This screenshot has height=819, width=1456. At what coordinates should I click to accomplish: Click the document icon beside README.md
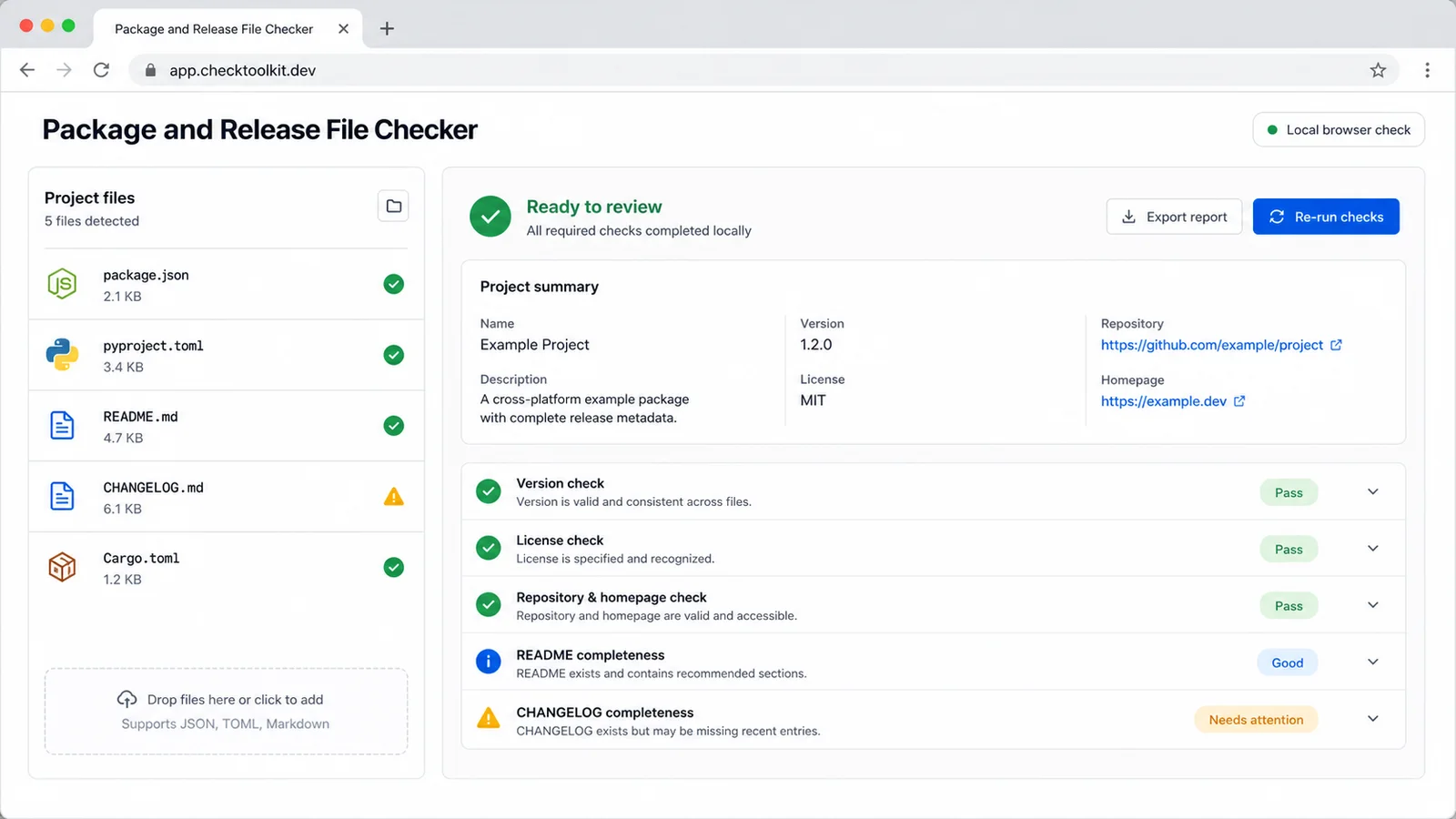pos(62,425)
